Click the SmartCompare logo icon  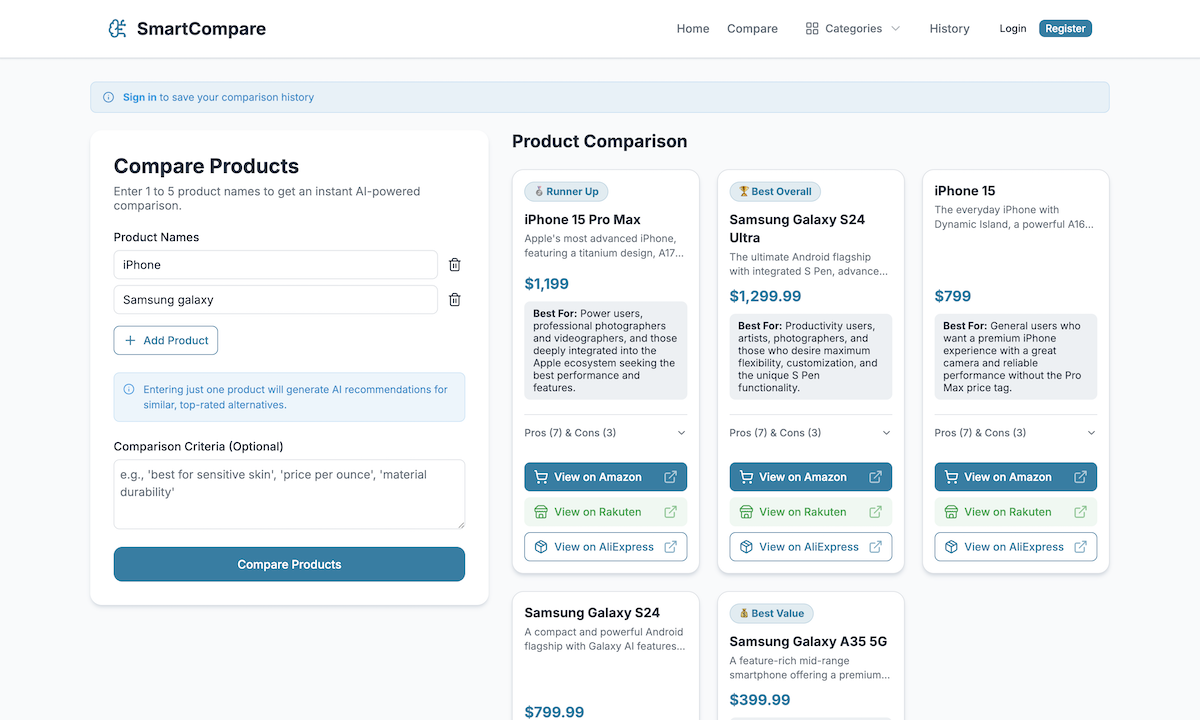tap(117, 28)
